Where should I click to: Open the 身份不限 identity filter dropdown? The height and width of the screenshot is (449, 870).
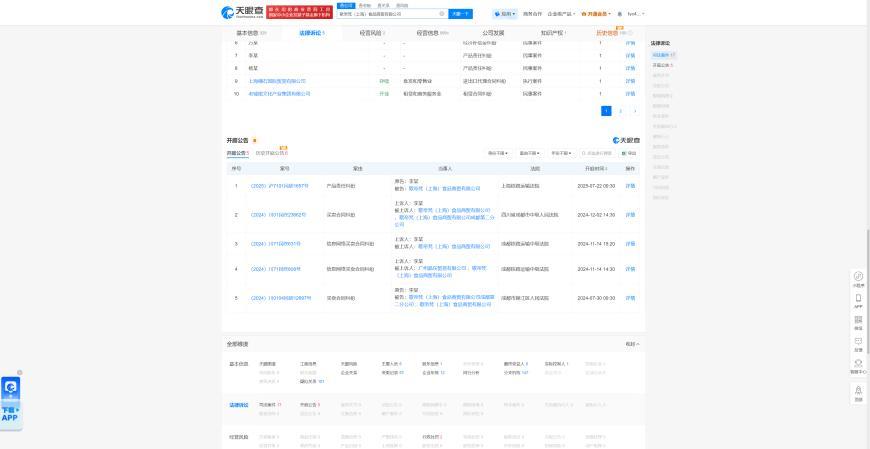click(498, 153)
